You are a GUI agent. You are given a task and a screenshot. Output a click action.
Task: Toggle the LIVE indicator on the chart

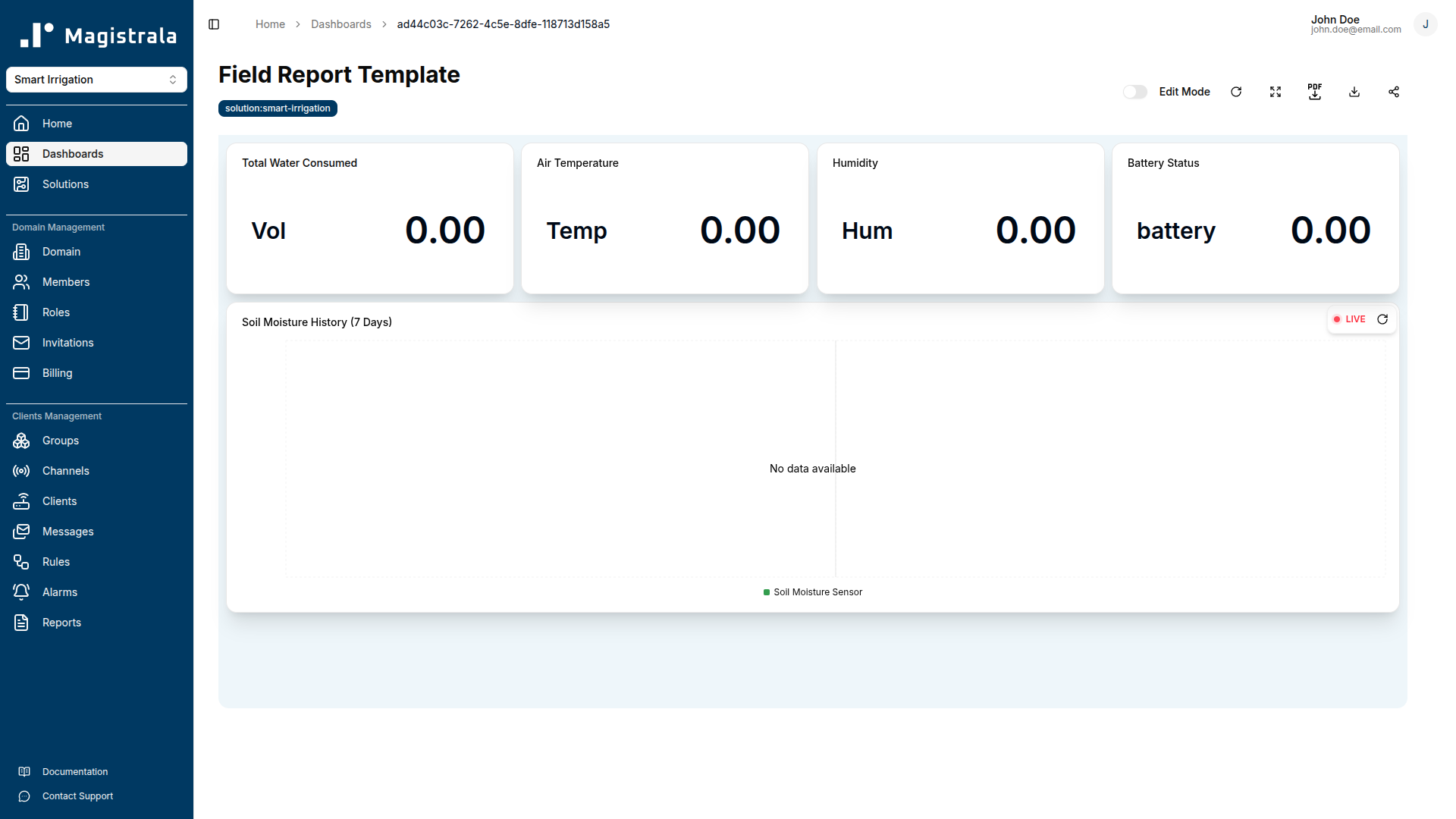pos(1351,319)
